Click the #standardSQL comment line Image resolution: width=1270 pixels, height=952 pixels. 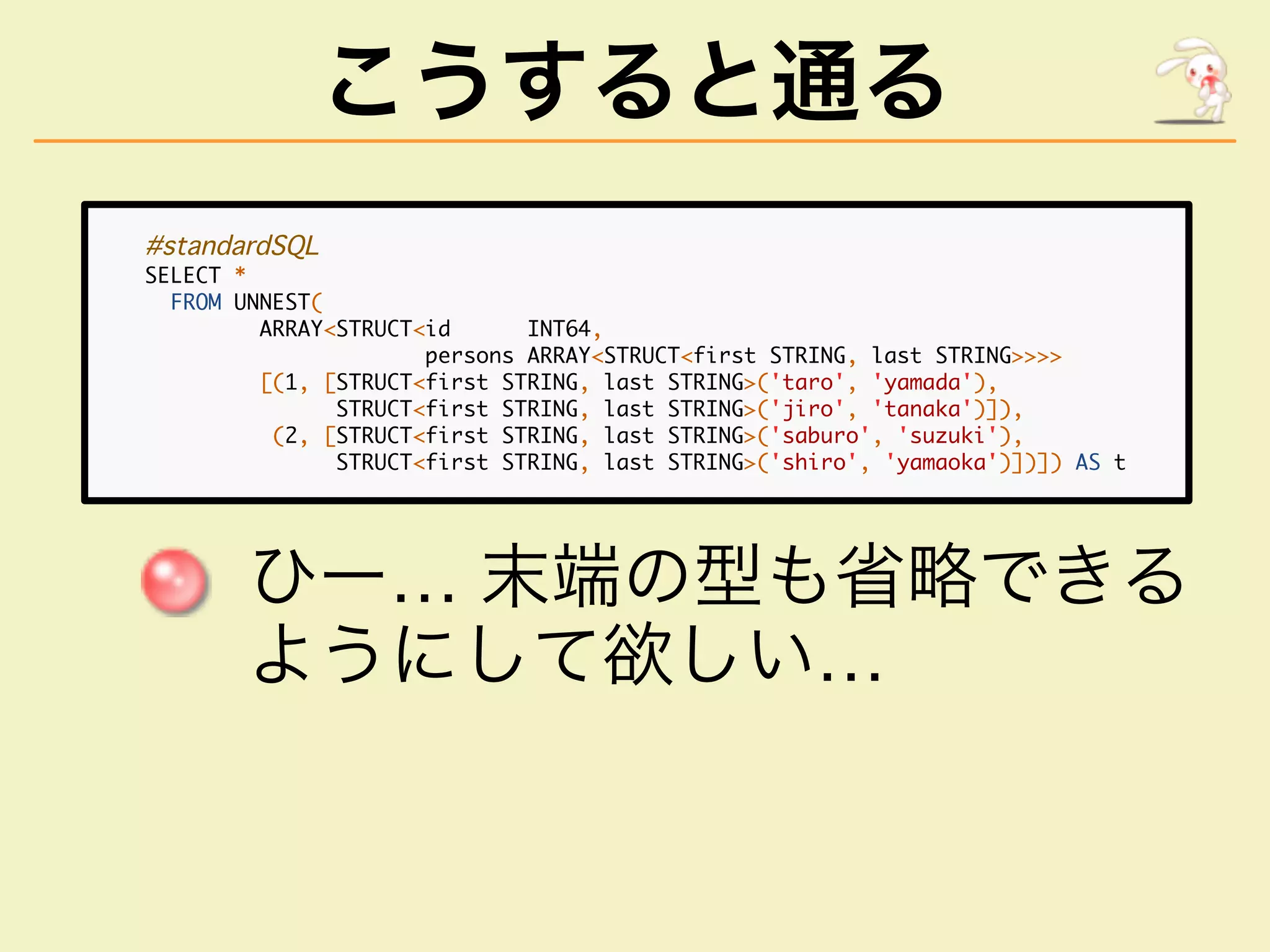[232, 246]
